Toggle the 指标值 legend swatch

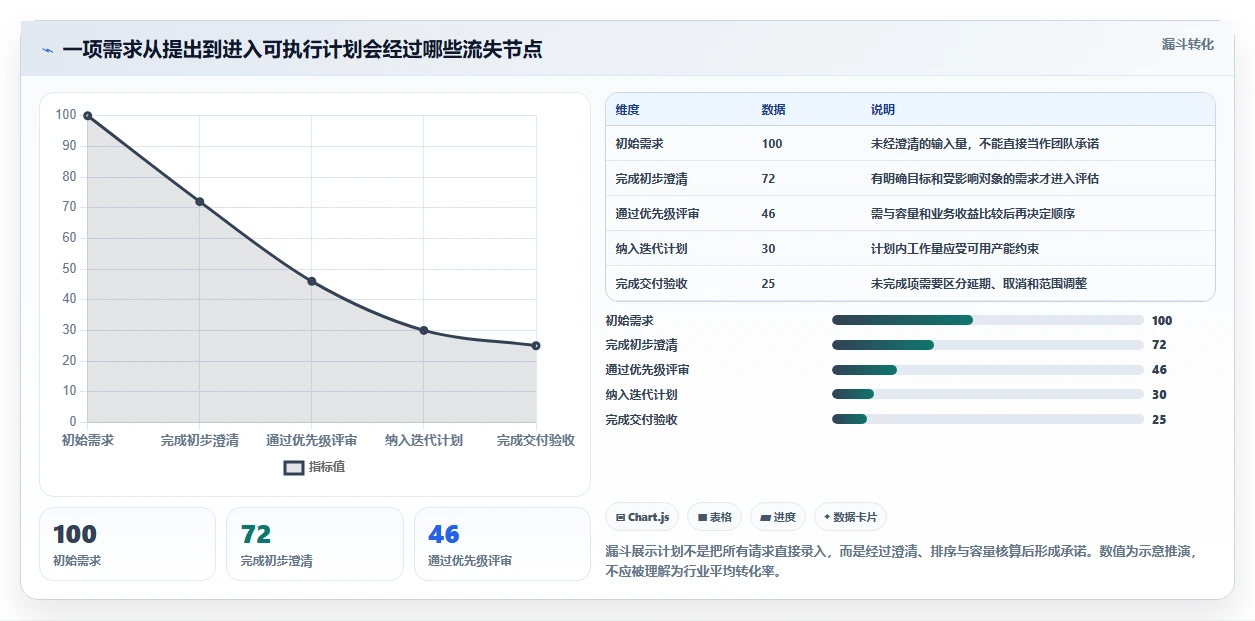pos(294,467)
